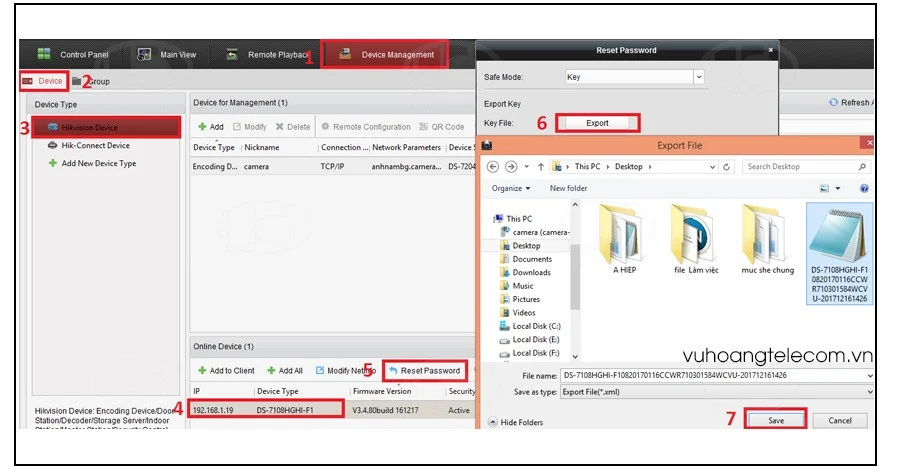Viewport: 900px width, 474px height.
Task: Click Add All online devices
Action: pos(285,371)
